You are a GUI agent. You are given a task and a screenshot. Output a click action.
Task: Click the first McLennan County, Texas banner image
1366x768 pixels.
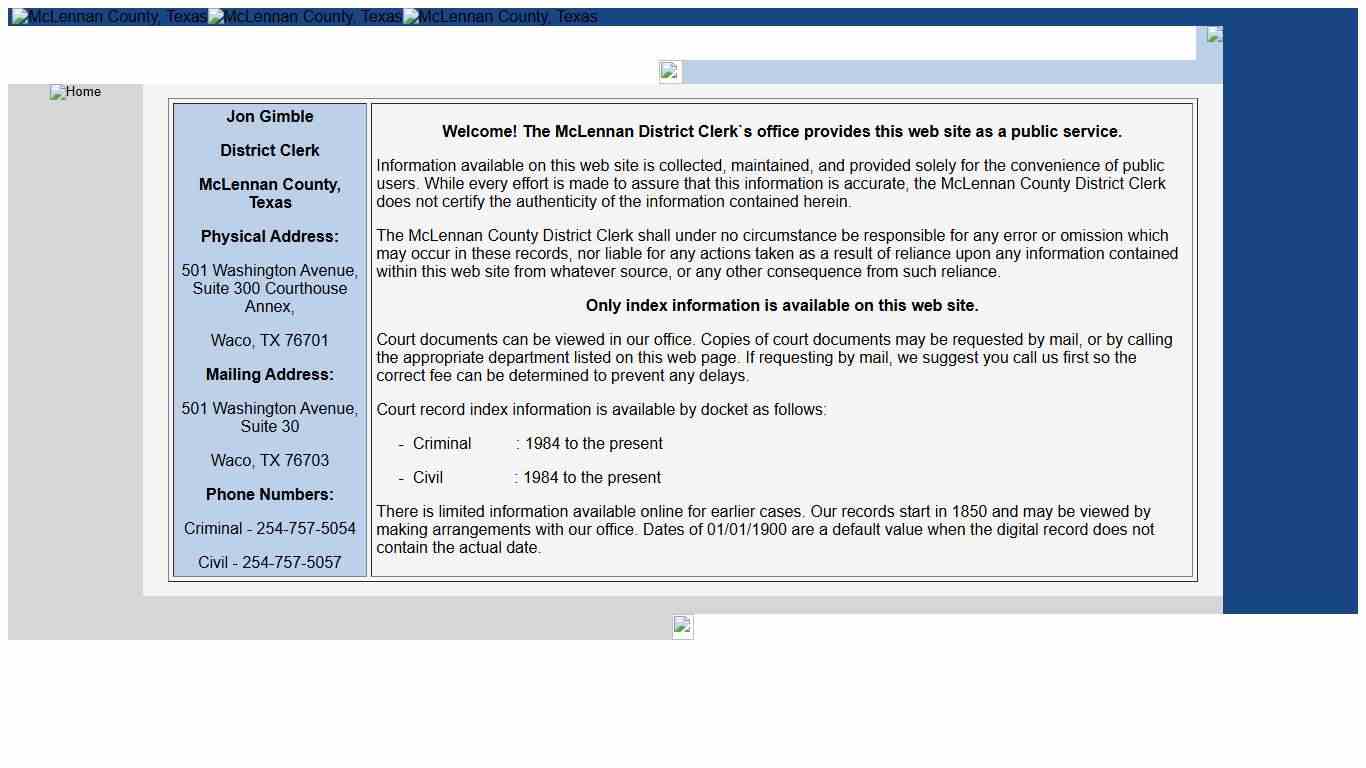[x=109, y=17]
